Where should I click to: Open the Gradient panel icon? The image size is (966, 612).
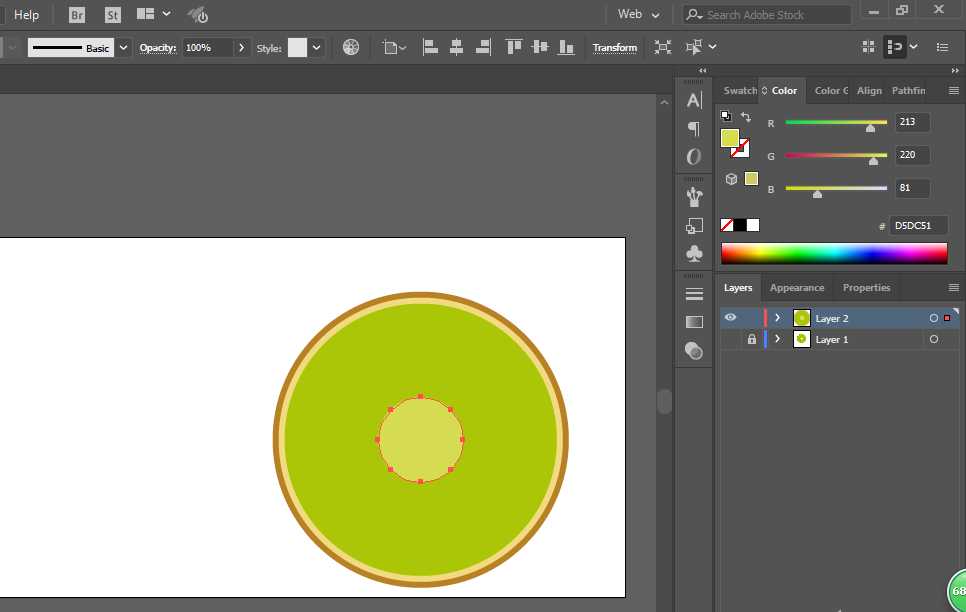694,322
